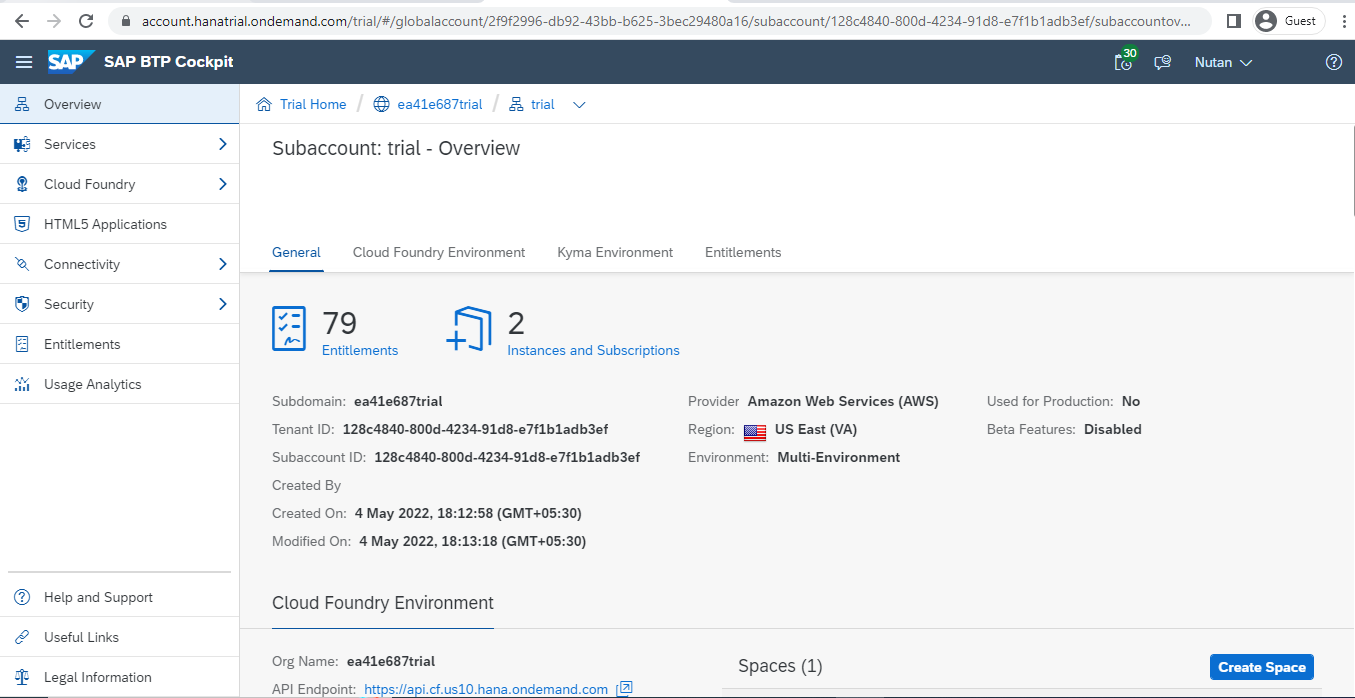This screenshot has width=1355, height=698.
Task: Go to ea41e687trial breadcrumb
Action: 440,104
